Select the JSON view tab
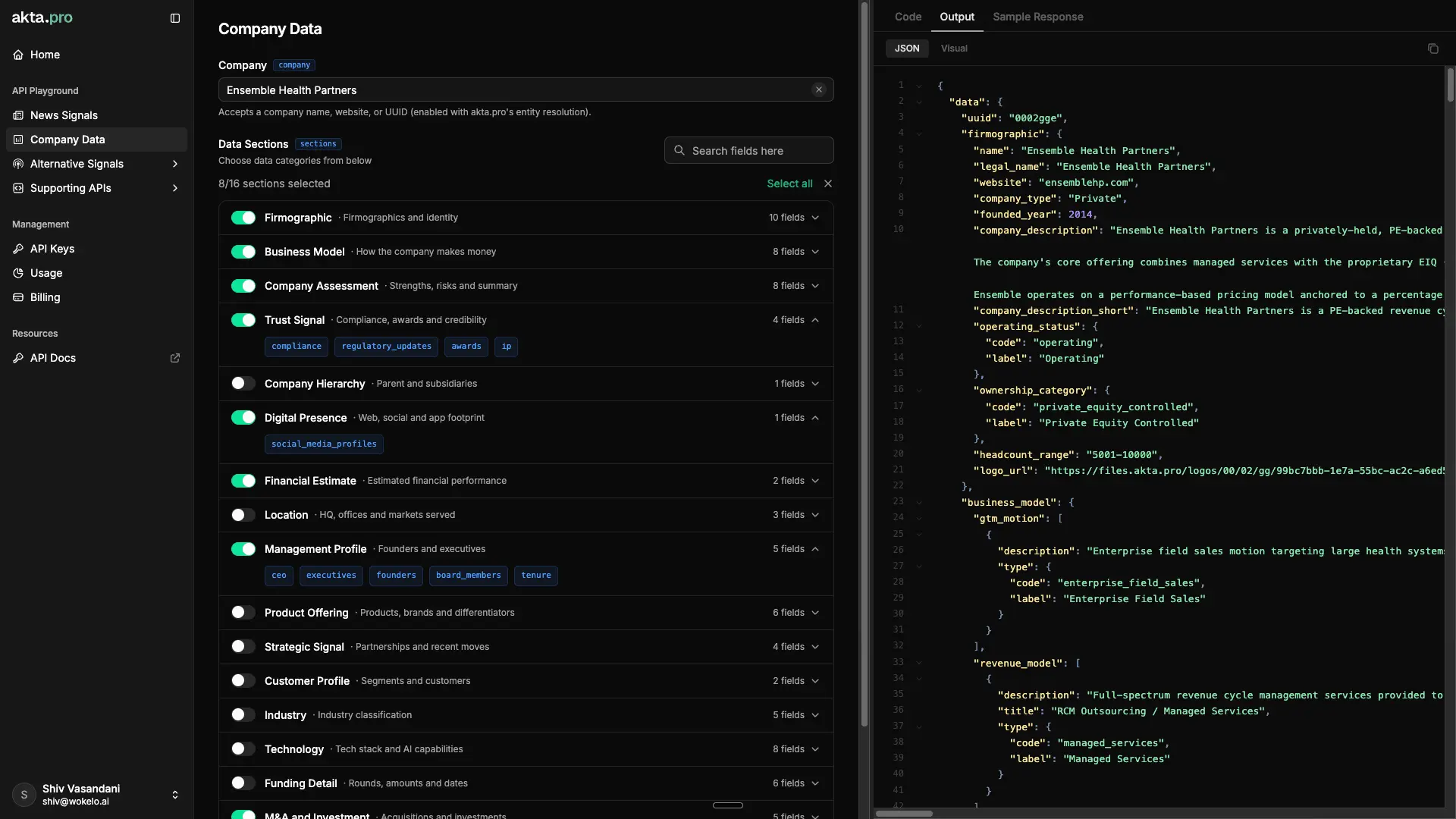Screen dimensions: 1456x819 pyautogui.click(x=907, y=49)
